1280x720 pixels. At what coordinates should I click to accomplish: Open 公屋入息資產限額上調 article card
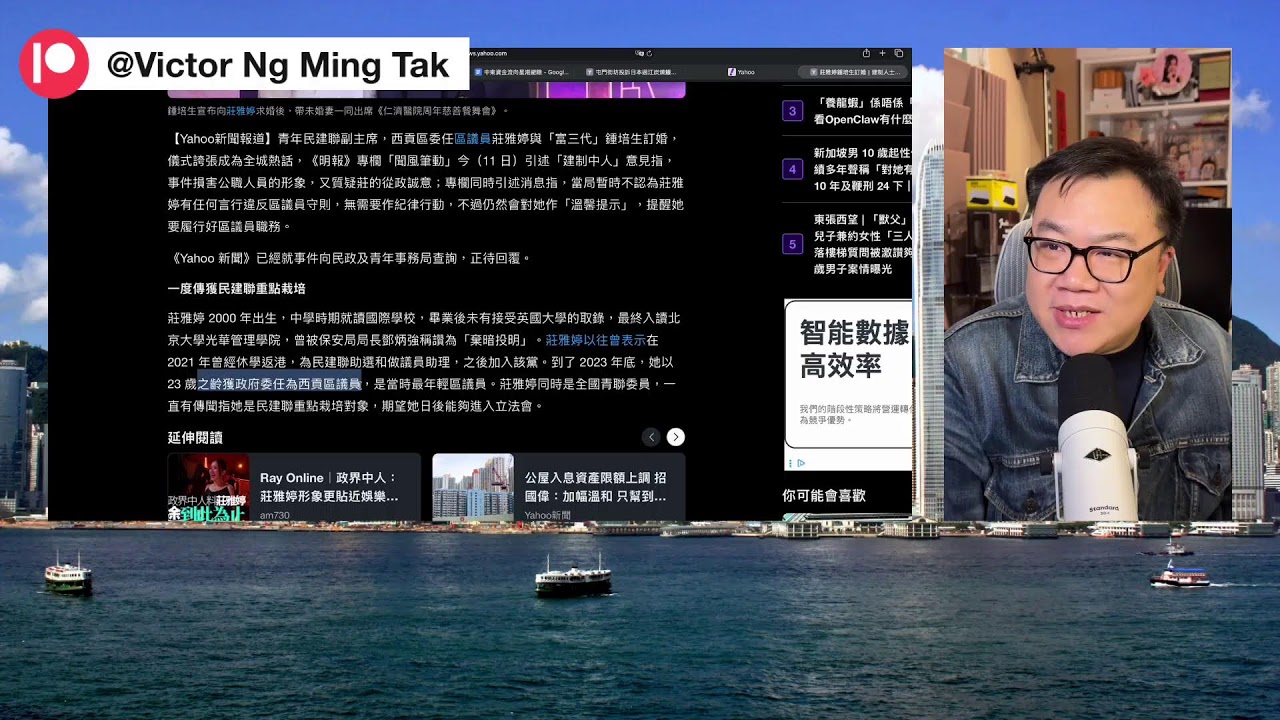559,487
